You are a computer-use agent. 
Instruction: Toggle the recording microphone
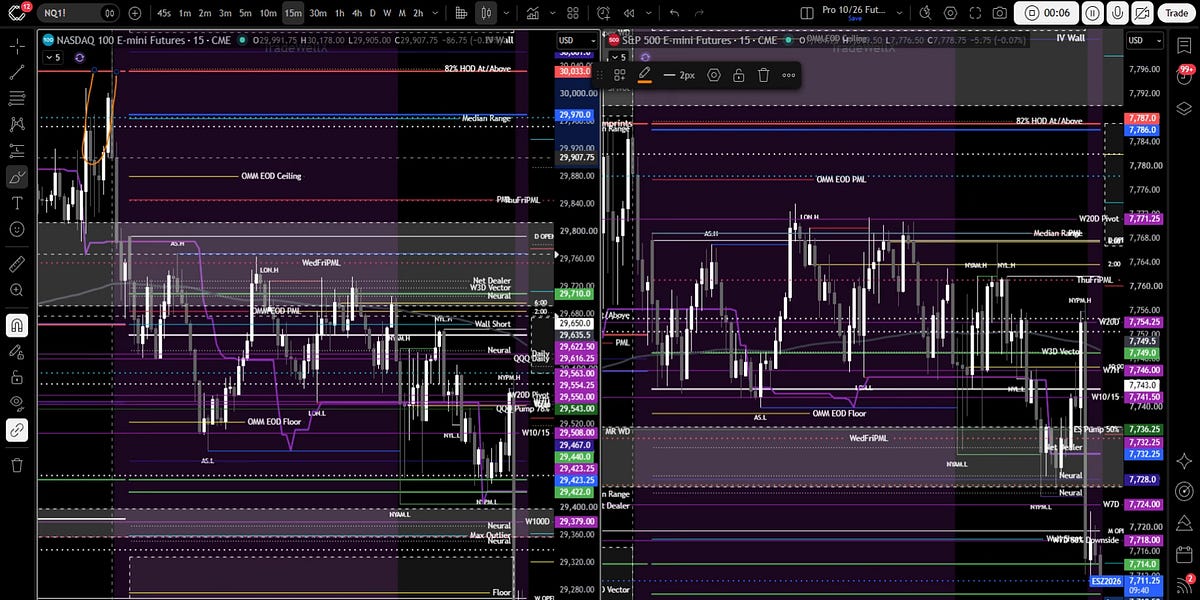[x=1117, y=13]
